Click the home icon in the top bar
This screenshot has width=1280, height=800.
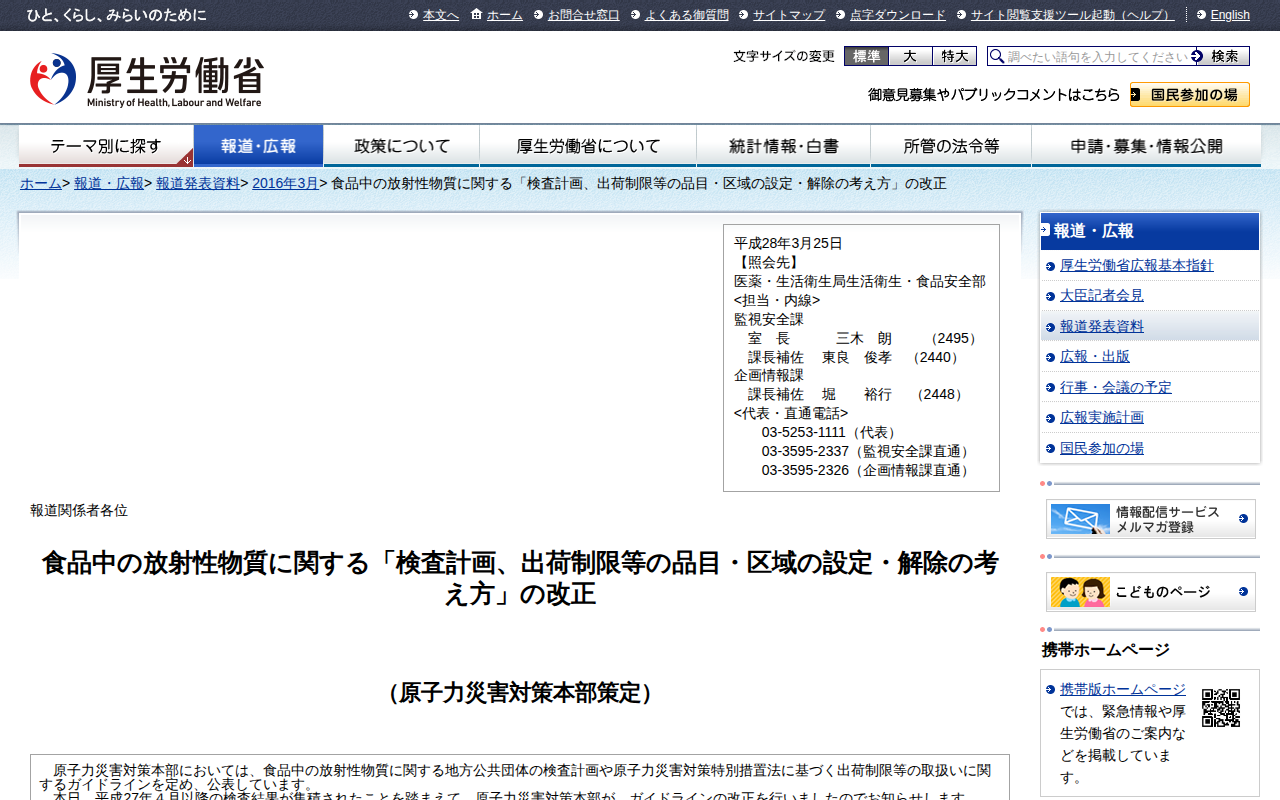pos(476,14)
